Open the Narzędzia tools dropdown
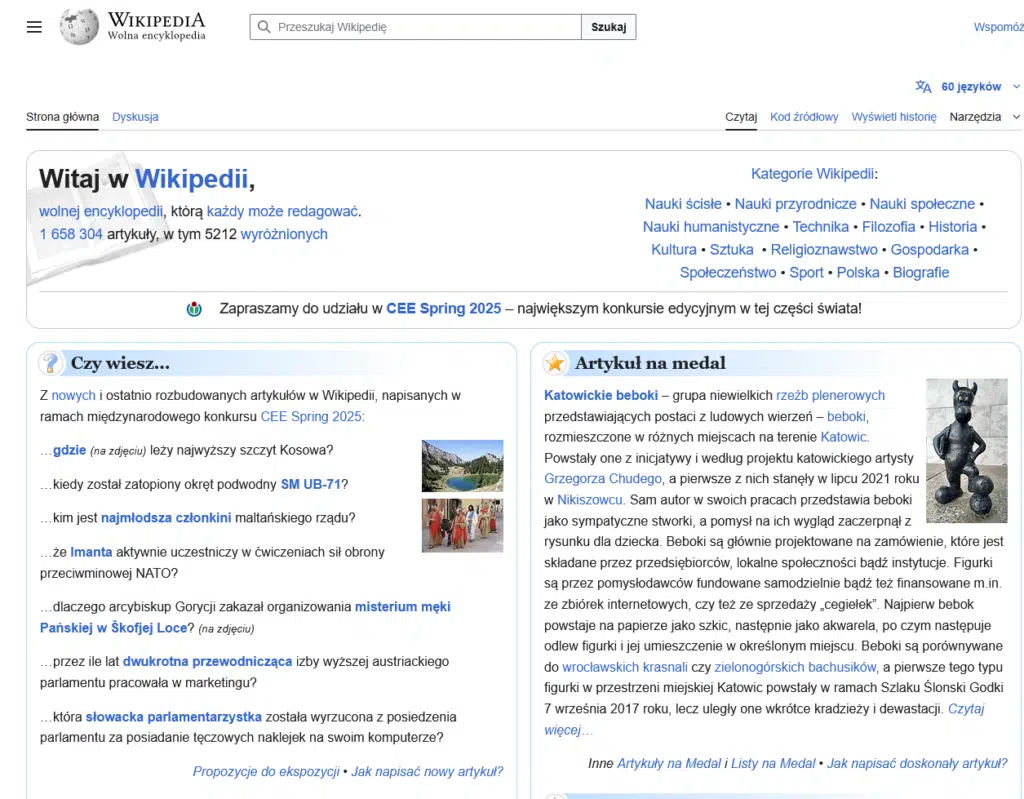The height and width of the screenshot is (799, 1024). [x=984, y=116]
